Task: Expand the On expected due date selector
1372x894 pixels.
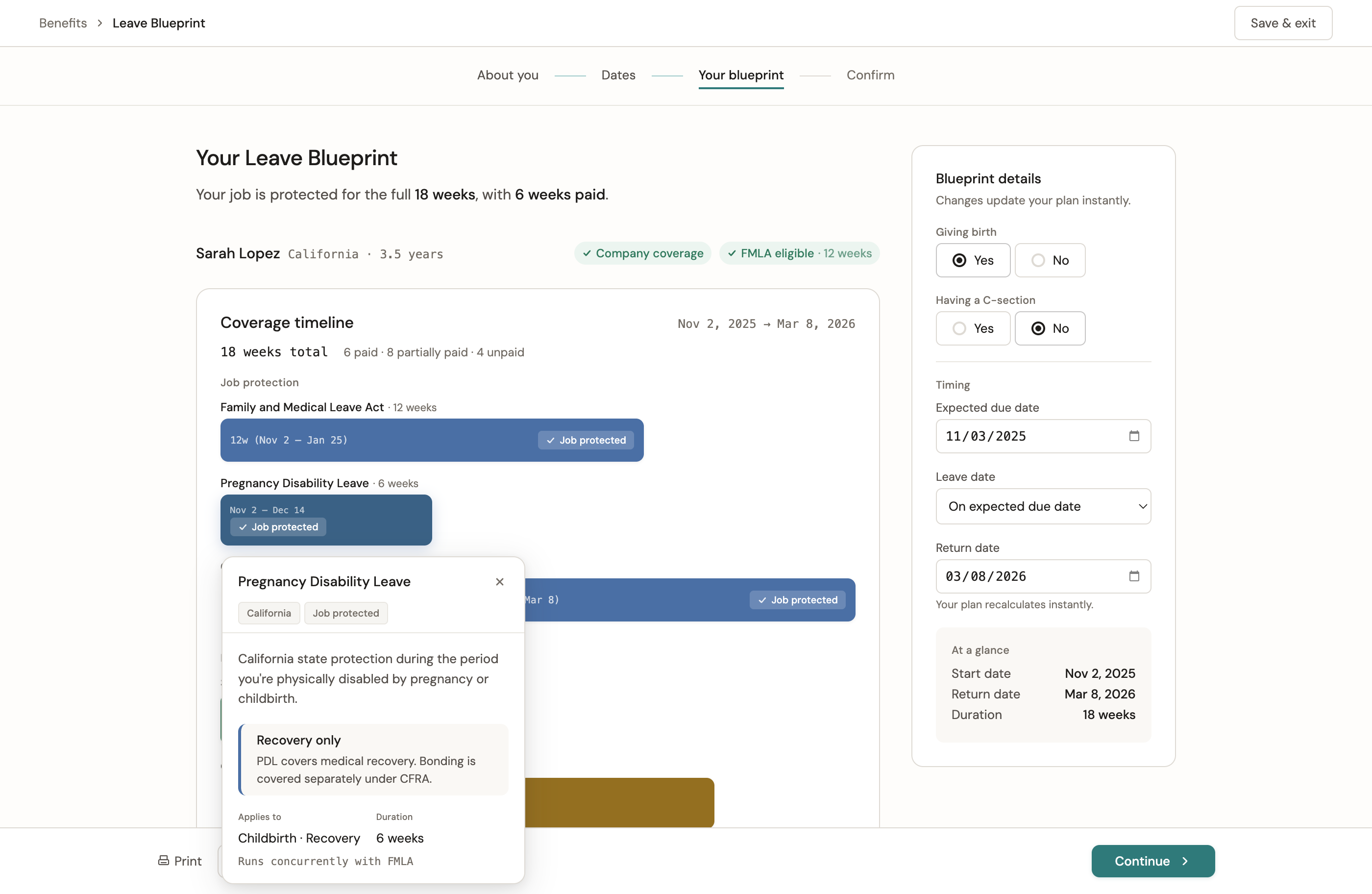Action: [1143, 506]
